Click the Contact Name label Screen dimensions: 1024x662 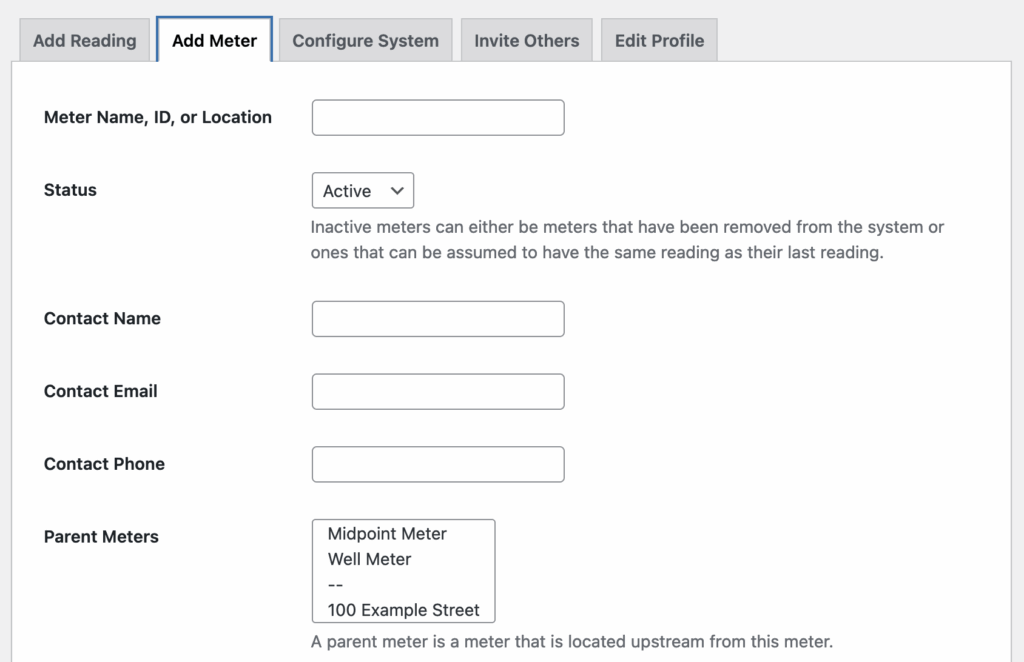click(x=102, y=318)
